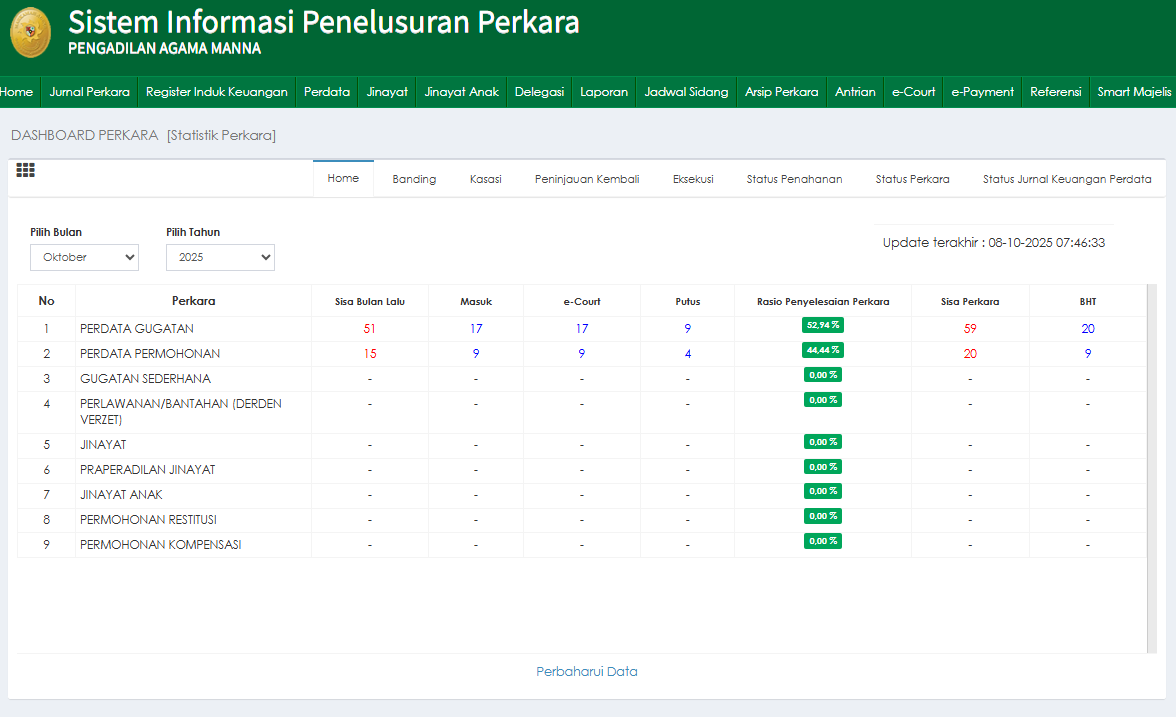Image resolution: width=1176 pixels, height=717 pixels.
Task: Click the 52,94% ratio badge
Action: [822, 325]
